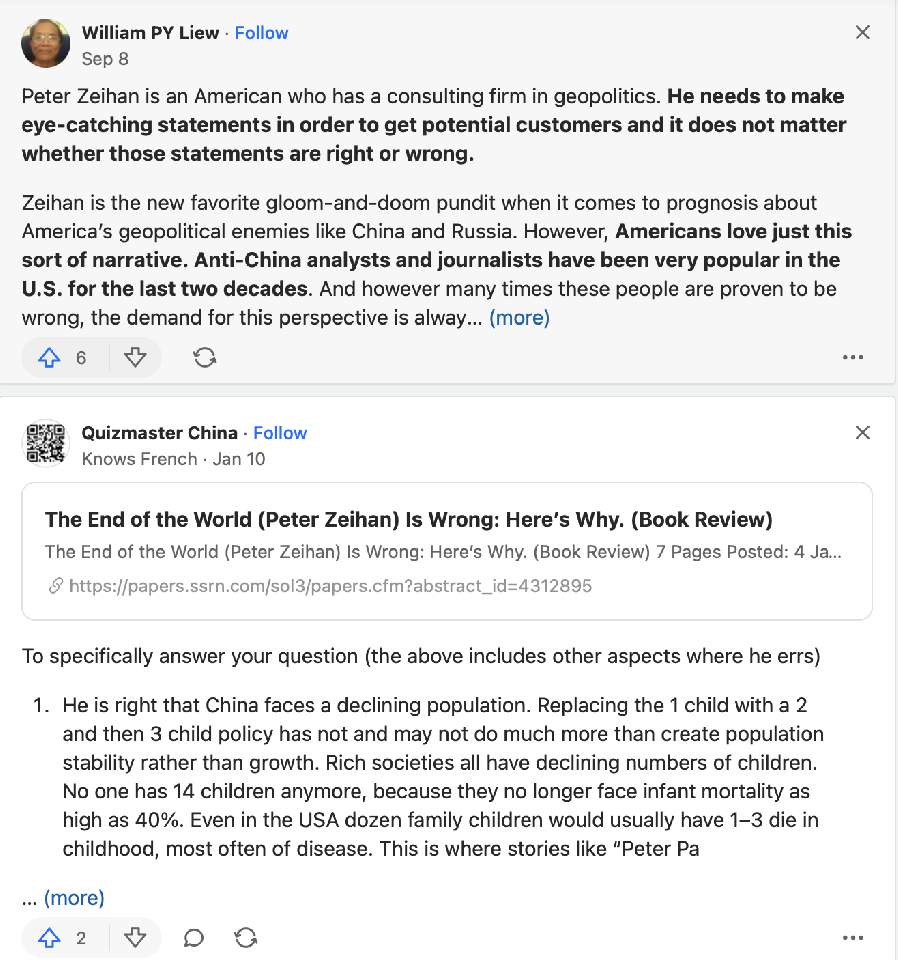Downvote Quizmaster China's answer

pos(135,937)
